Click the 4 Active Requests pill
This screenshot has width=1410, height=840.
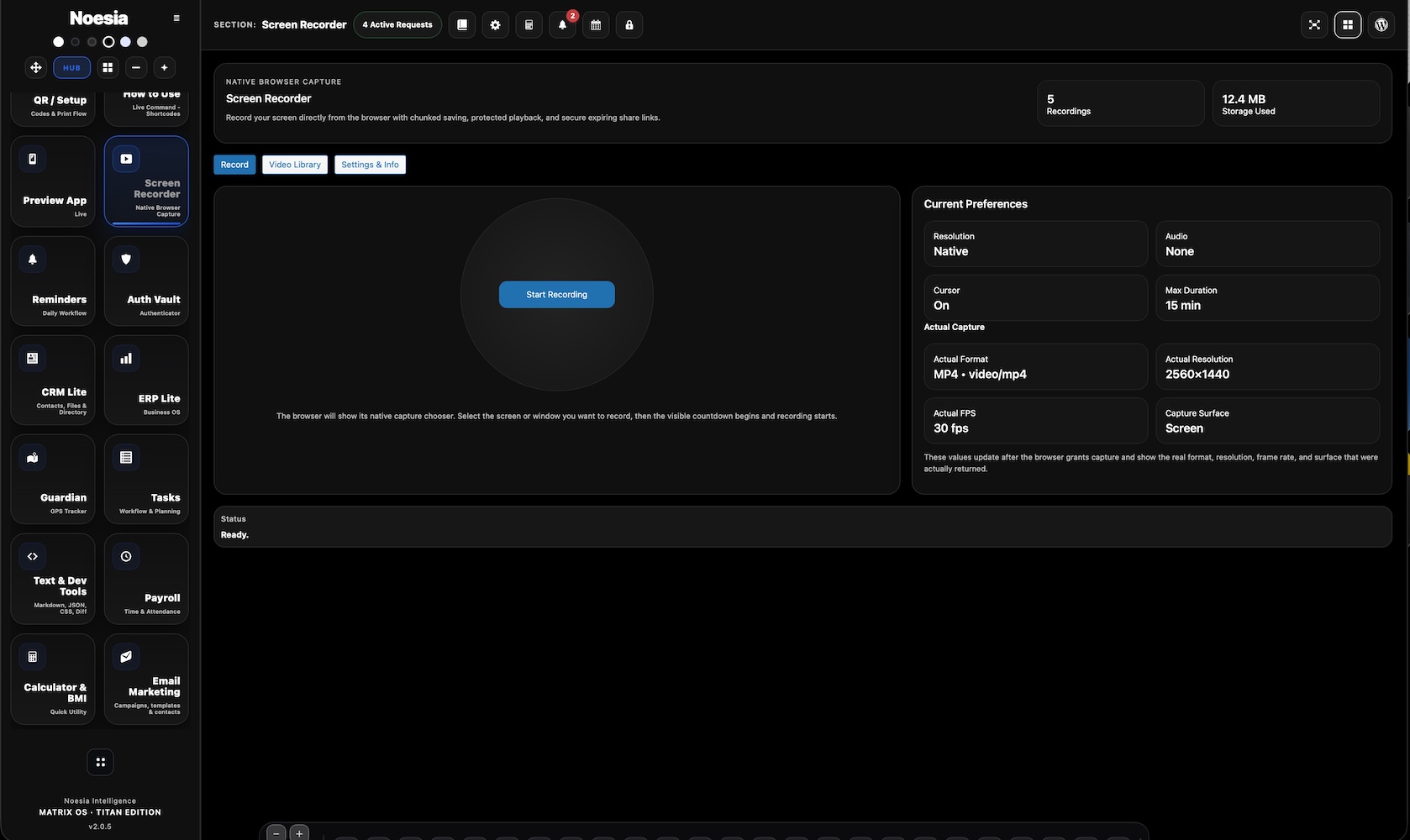click(x=397, y=25)
